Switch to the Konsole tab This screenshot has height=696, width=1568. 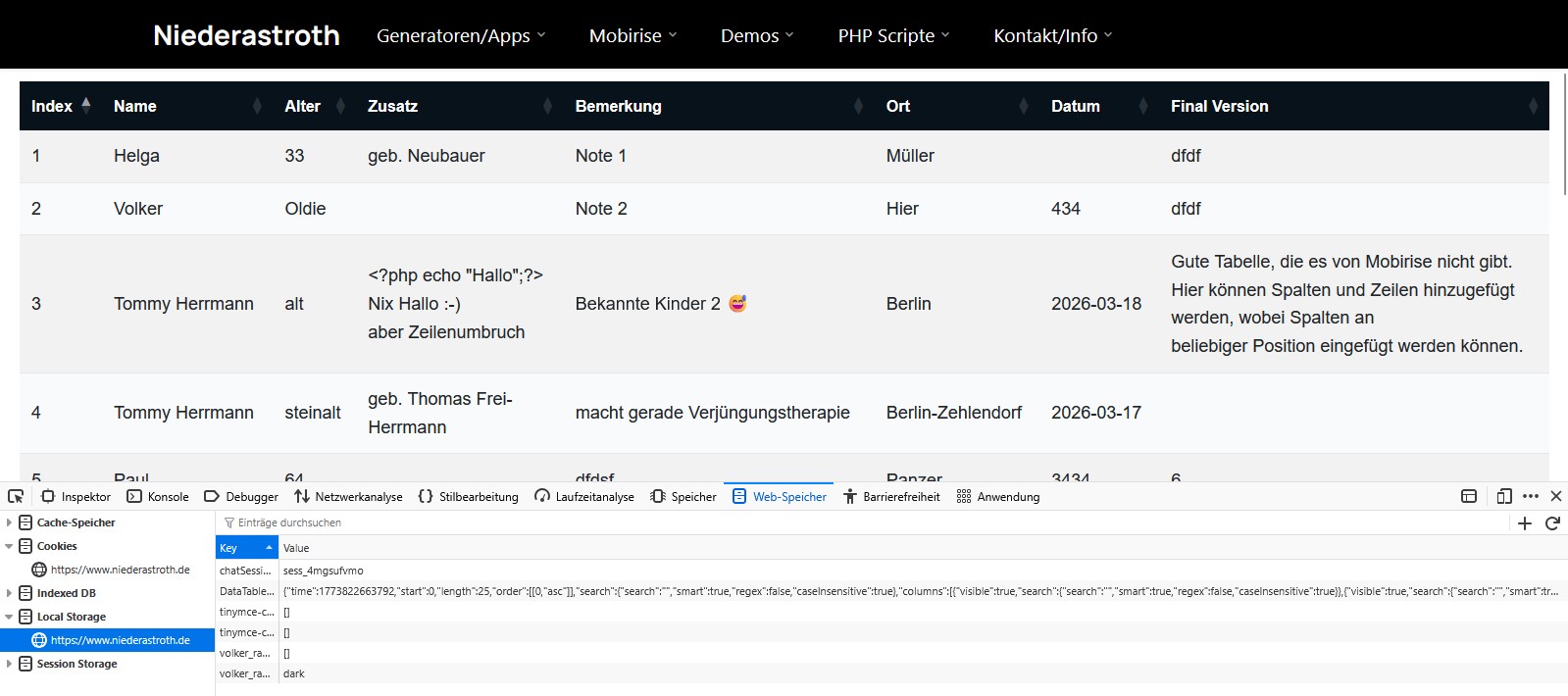click(158, 497)
